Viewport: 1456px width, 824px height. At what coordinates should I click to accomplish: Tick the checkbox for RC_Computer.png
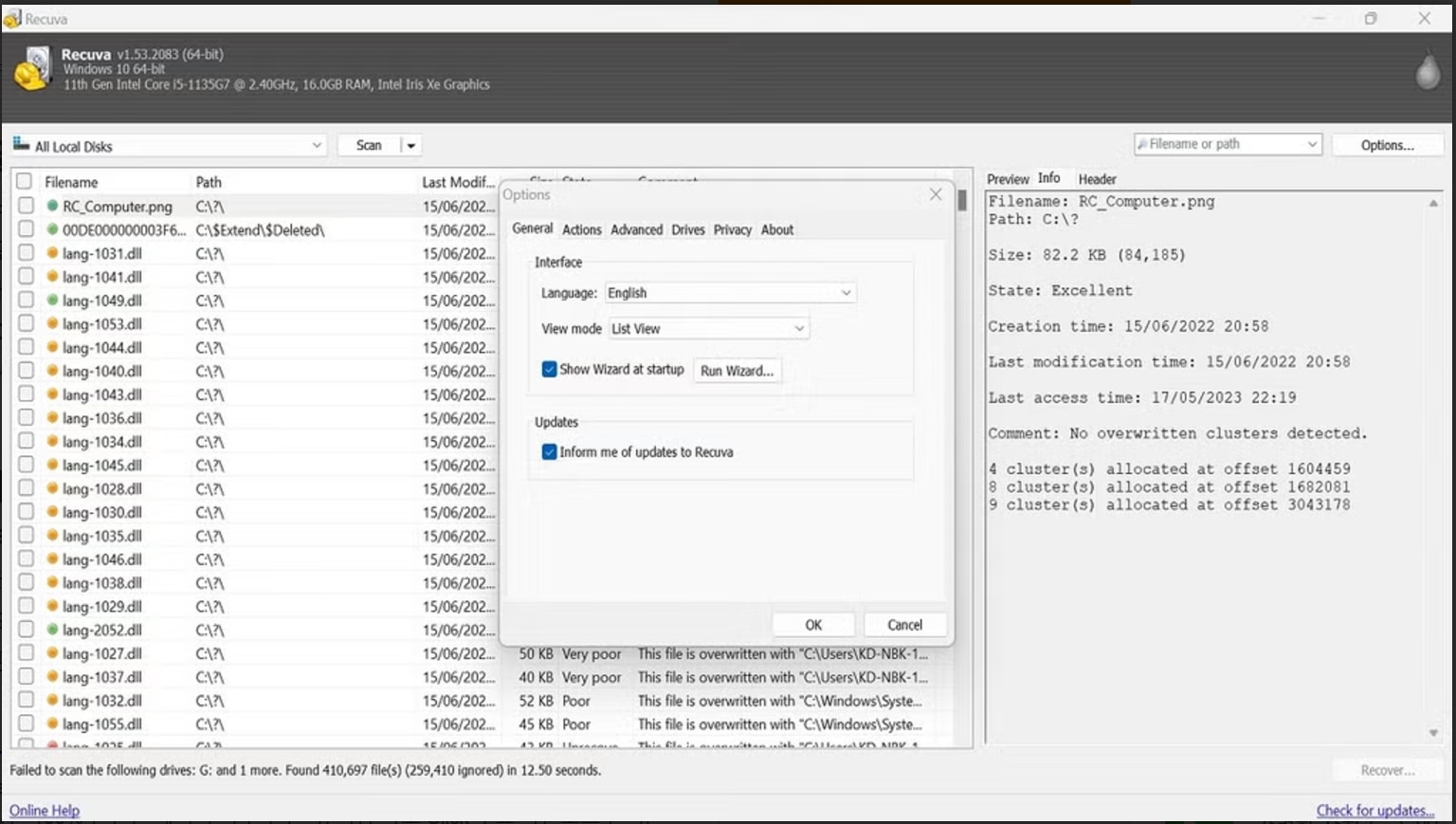point(26,206)
